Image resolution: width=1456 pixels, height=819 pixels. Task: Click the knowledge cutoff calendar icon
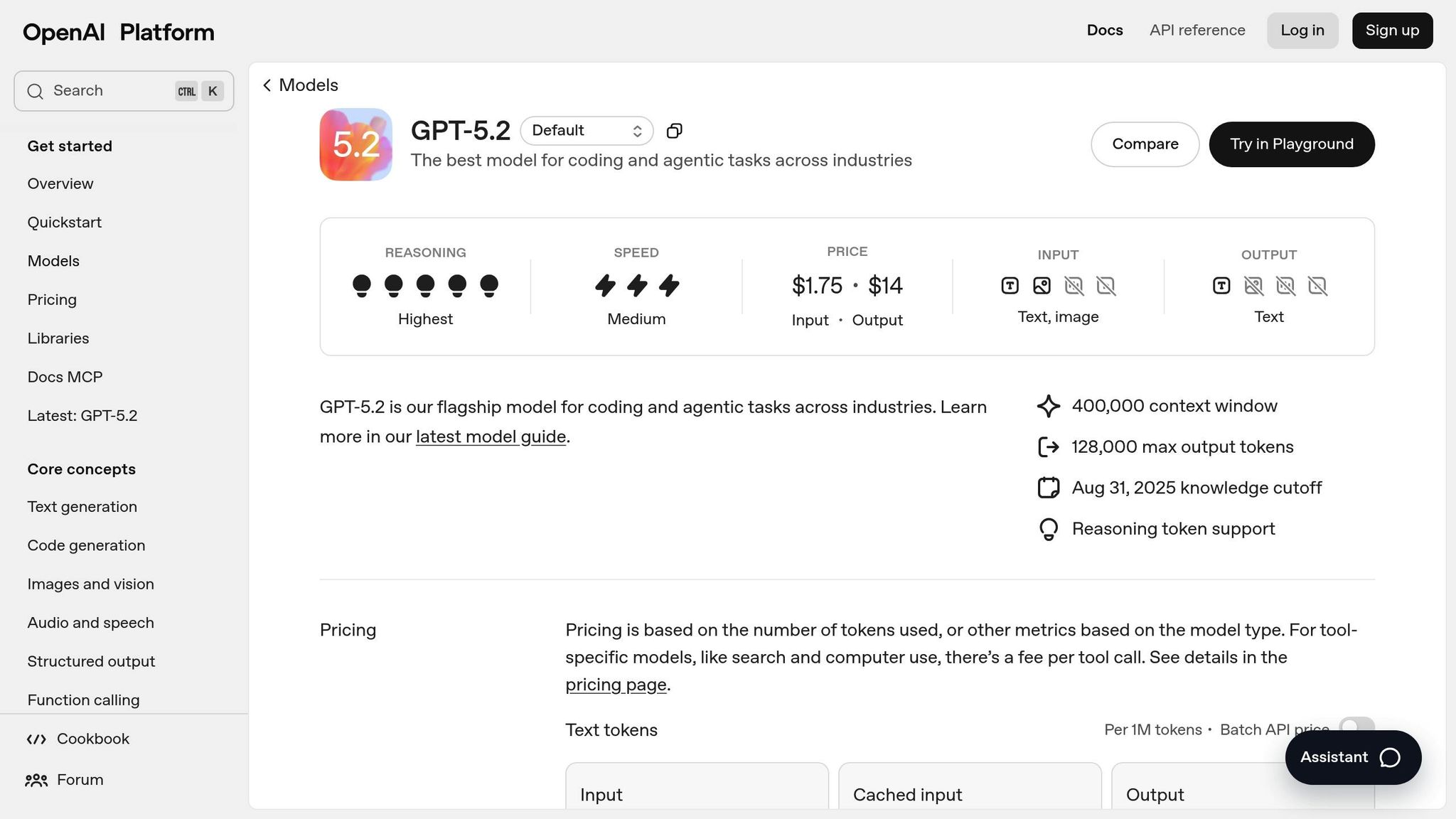coord(1049,488)
